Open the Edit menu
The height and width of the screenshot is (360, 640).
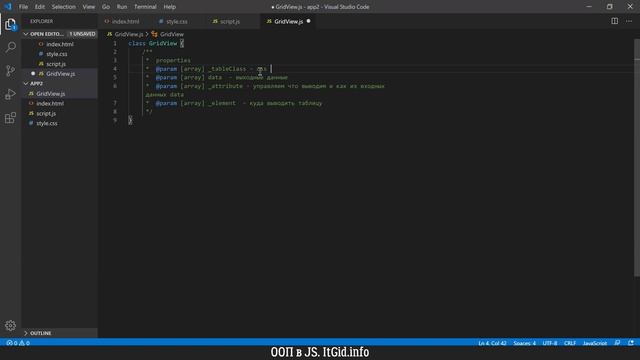40,7
